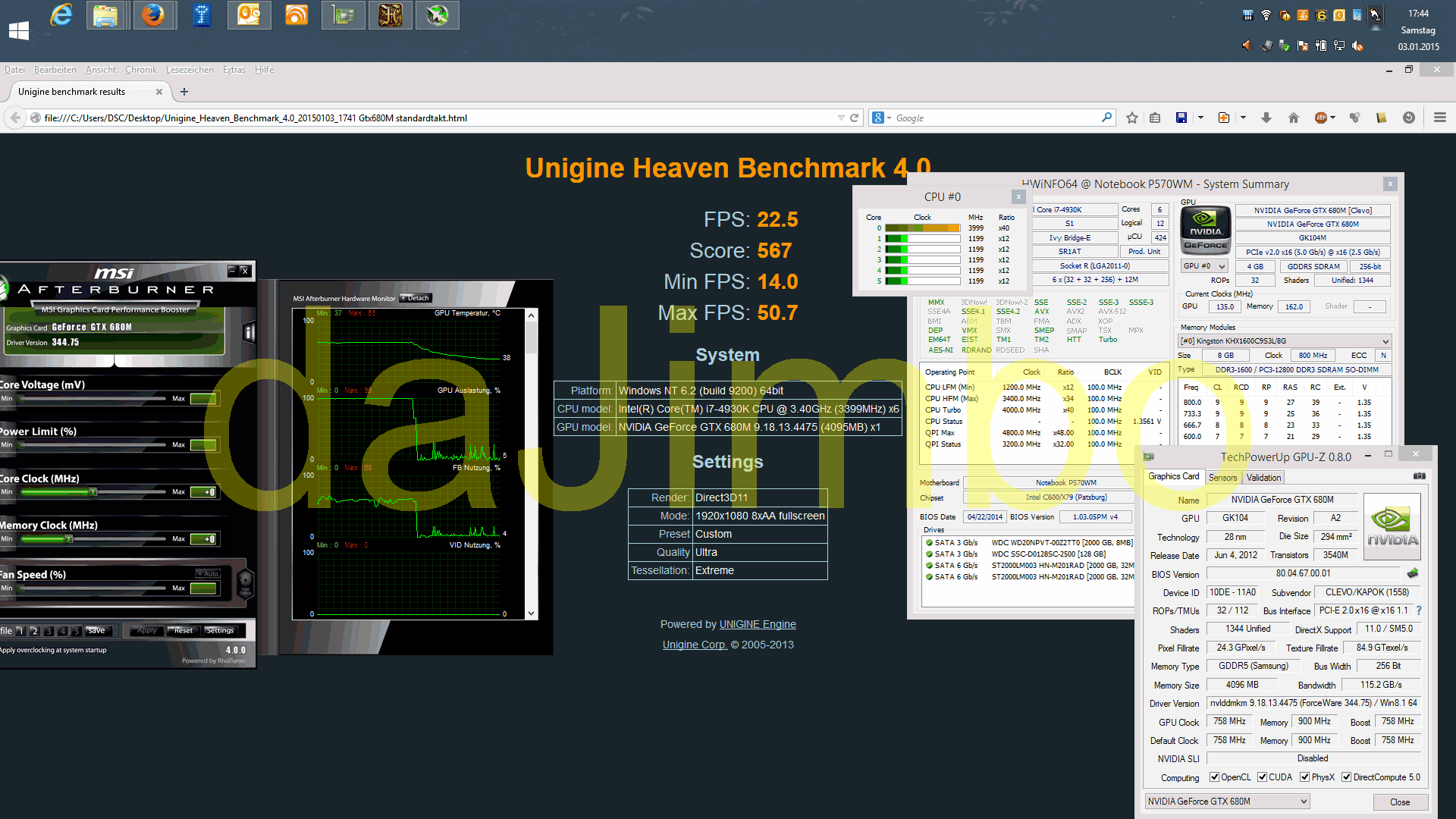1456x819 pixels.
Task: Click hardware monitor scrollbar down arrow
Action: tap(532, 613)
